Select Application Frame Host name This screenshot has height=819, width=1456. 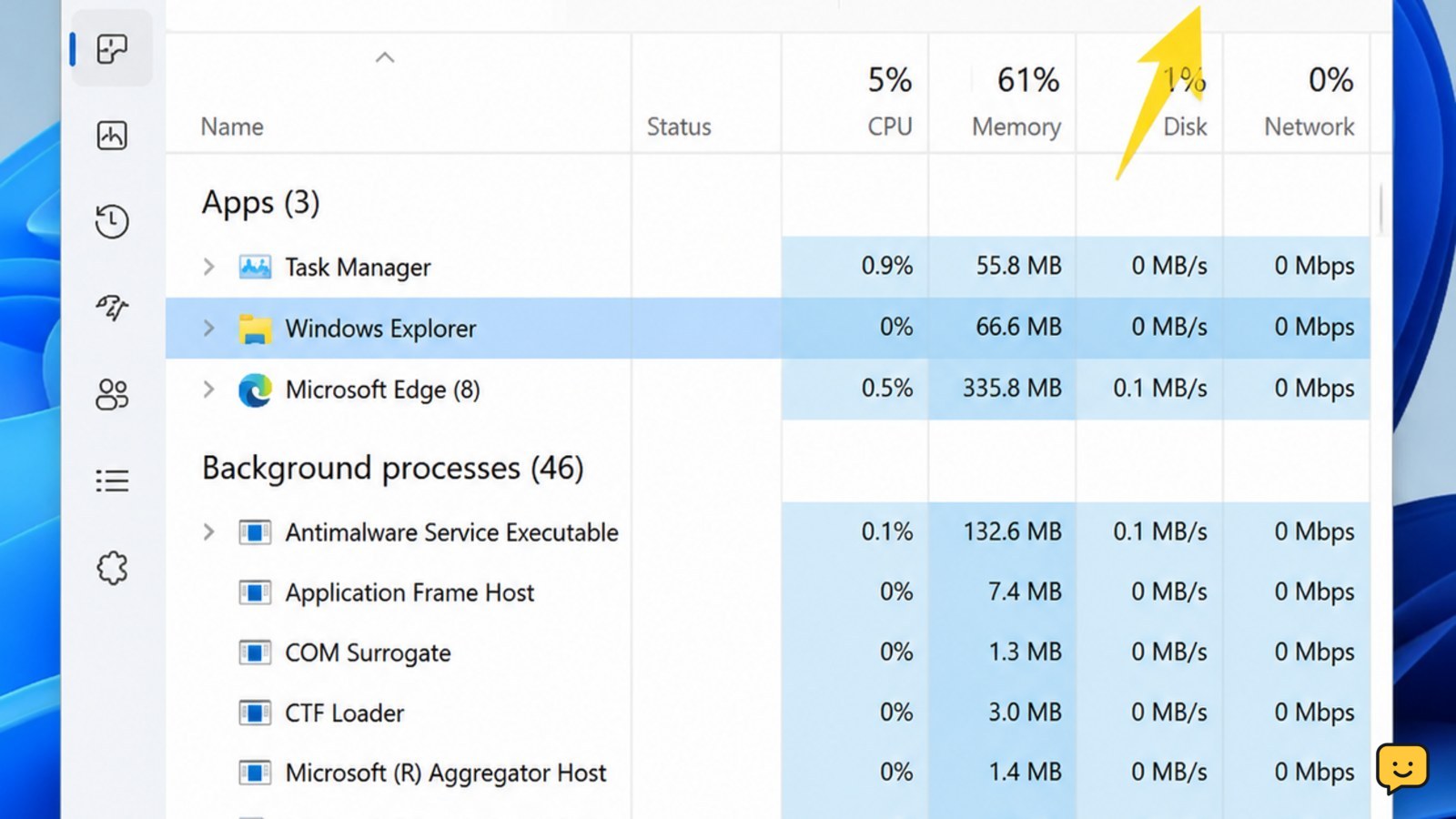click(409, 592)
